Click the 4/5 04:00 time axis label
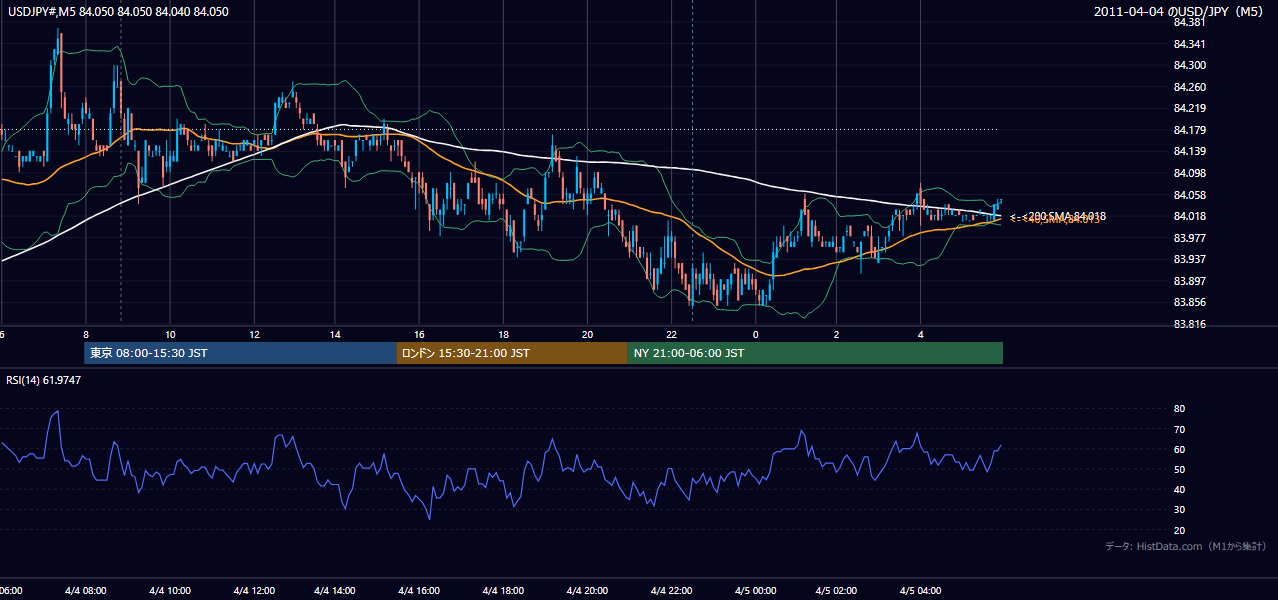Image resolution: width=1278 pixels, height=600 pixels. click(920, 591)
